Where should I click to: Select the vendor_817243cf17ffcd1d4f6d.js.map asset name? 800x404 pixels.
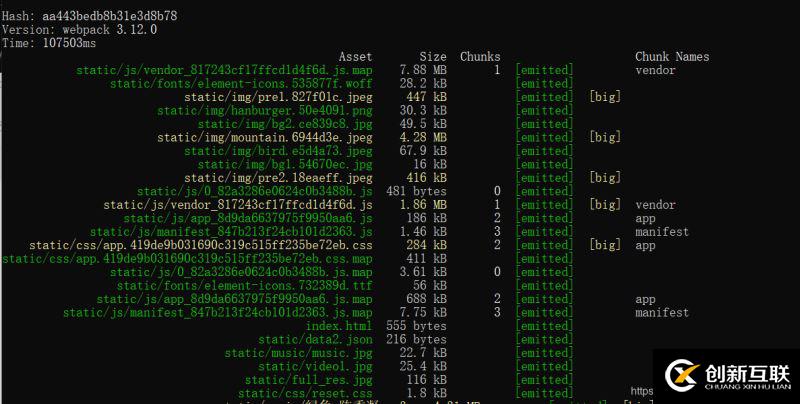pyautogui.click(x=224, y=70)
